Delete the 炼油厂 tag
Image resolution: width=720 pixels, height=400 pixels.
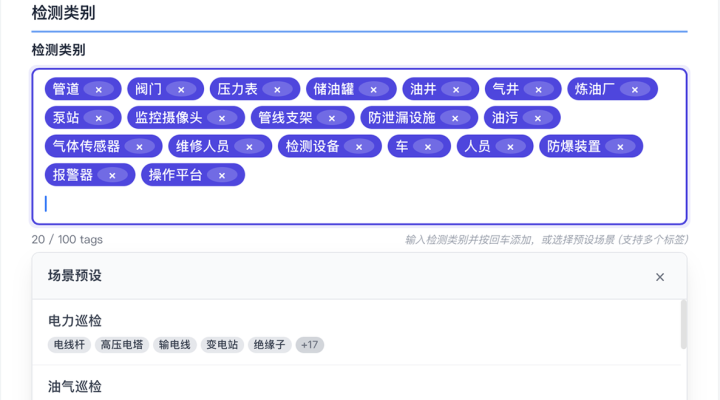[634, 90]
